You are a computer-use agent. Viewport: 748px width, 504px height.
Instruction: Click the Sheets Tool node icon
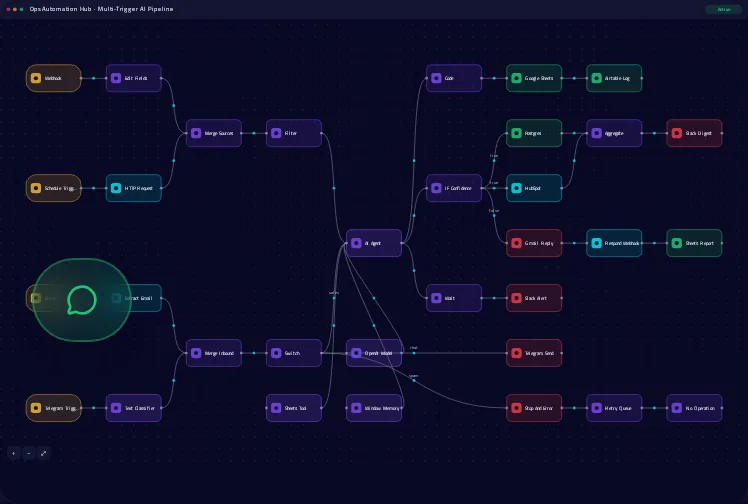(x=276, y=408)
